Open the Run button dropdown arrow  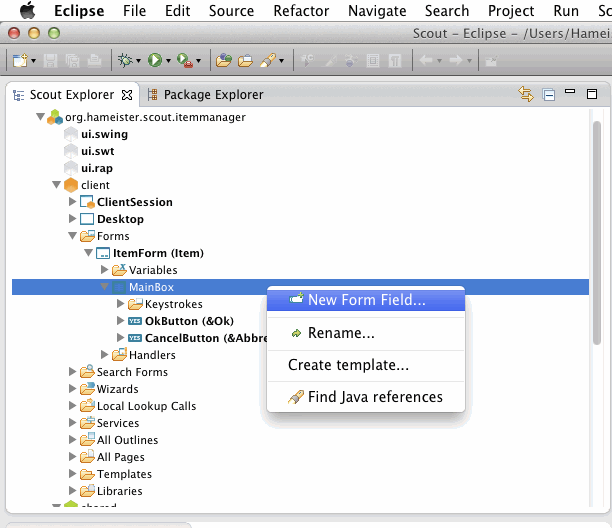pos(168,61)
